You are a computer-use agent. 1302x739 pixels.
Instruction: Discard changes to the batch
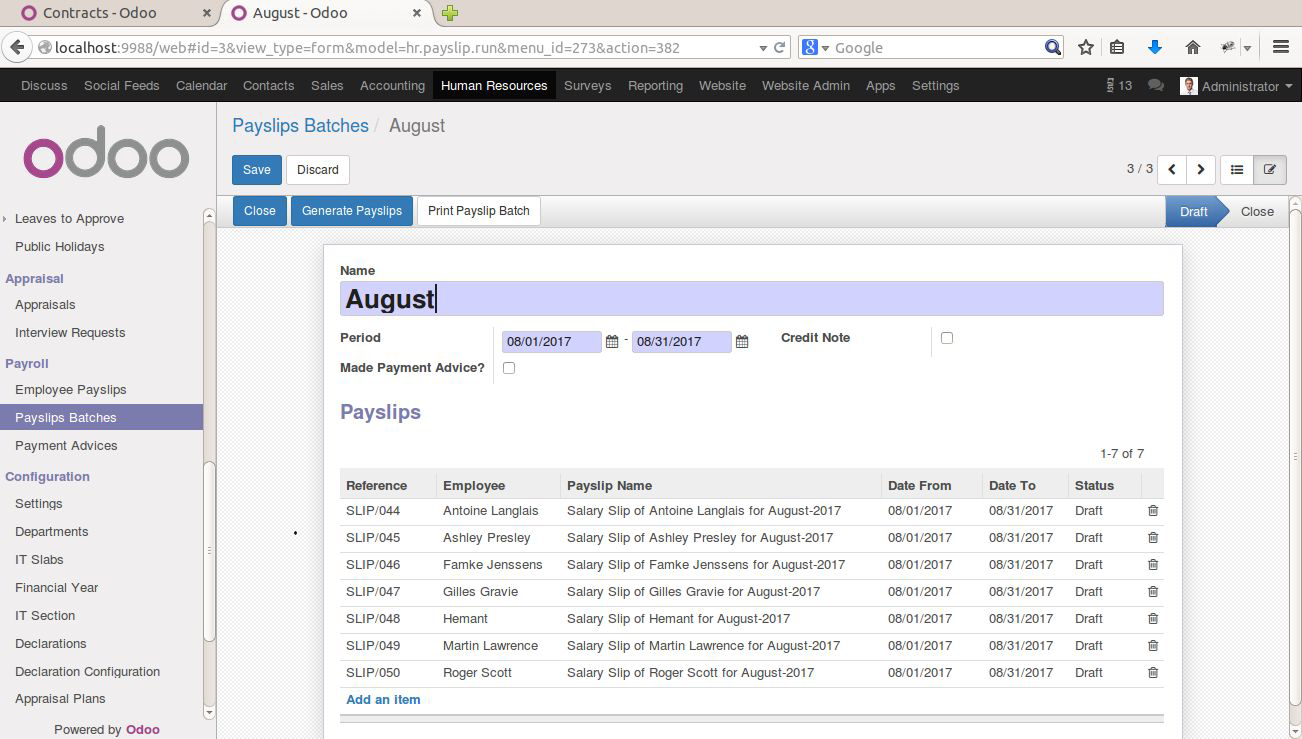[x=318, y=170]
